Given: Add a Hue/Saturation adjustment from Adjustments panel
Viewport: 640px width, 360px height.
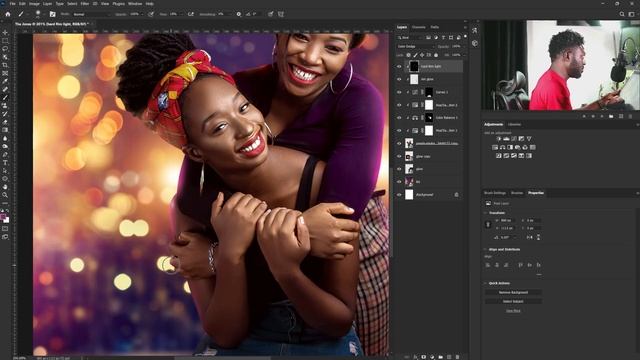Looking at the screenshot, I should tap(495, 147).
